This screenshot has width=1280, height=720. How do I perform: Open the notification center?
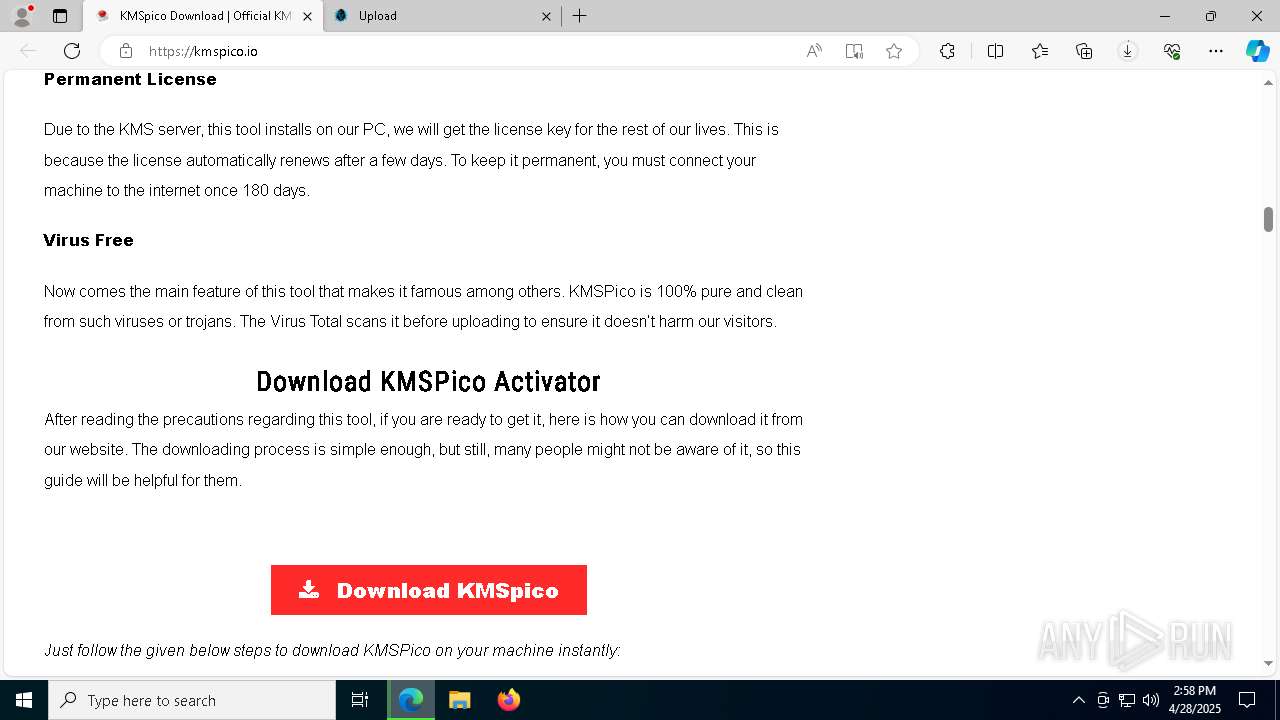[x=1247, y=700]
